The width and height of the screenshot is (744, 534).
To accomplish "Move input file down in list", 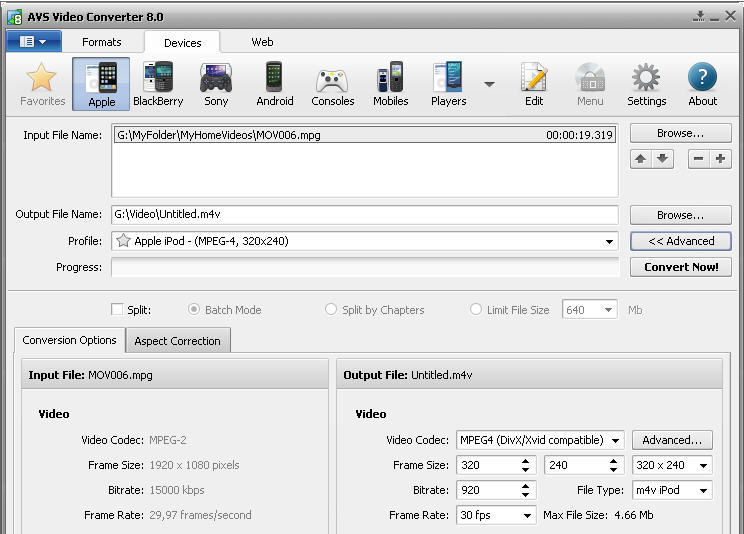I will pyautogui.click(x=662, y=159).
